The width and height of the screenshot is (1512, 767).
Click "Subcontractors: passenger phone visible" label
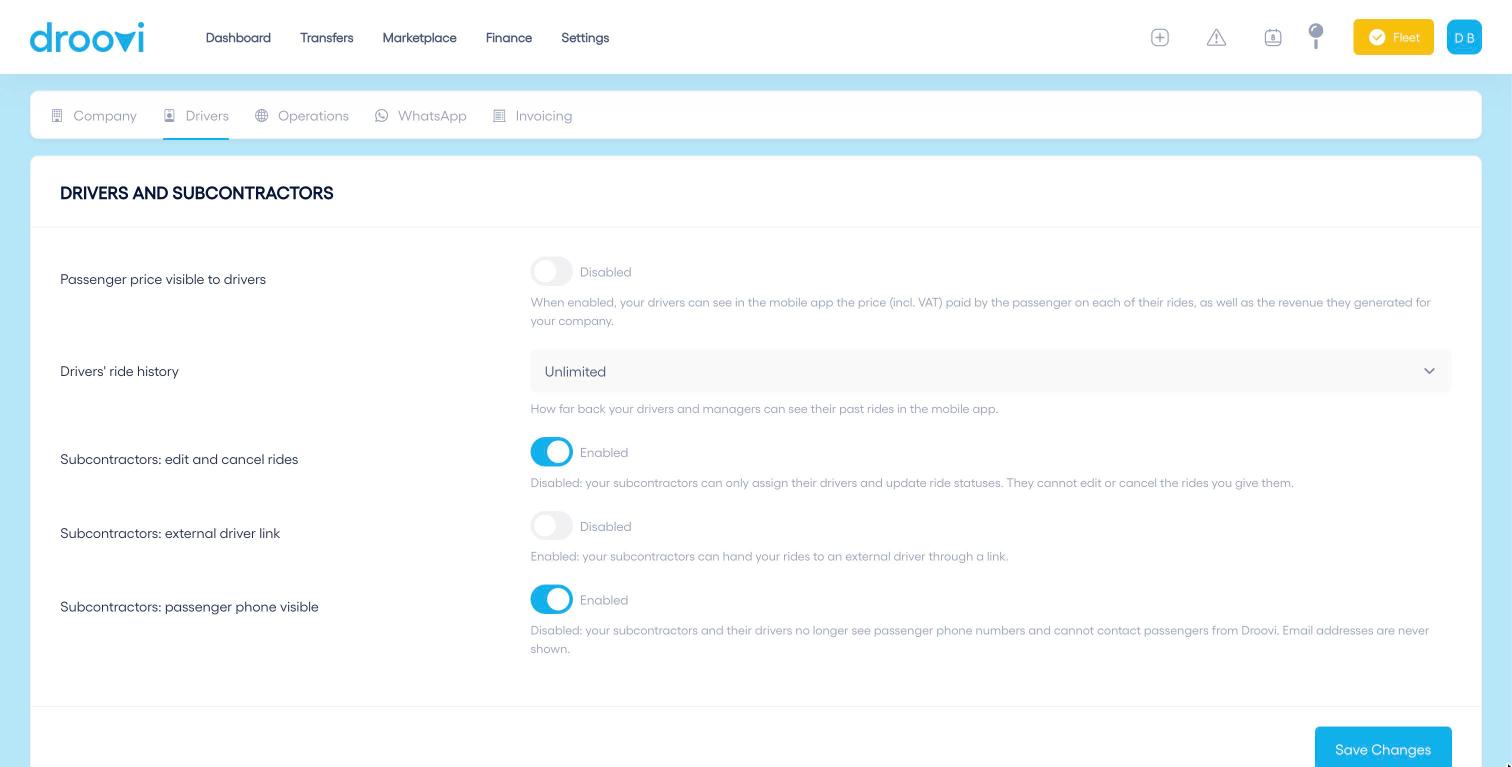point(189,607)
